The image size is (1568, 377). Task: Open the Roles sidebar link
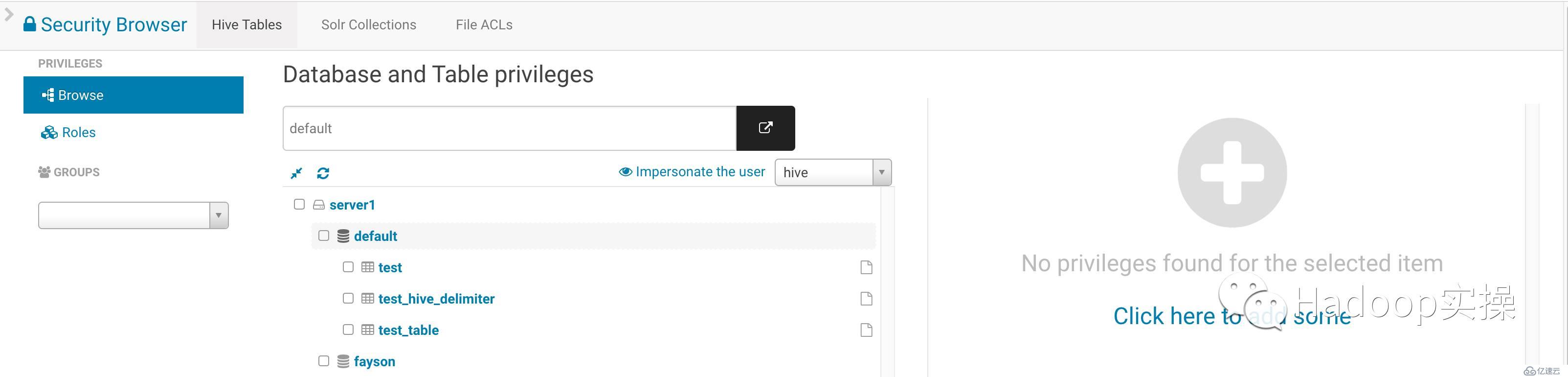tap(79, 133)
